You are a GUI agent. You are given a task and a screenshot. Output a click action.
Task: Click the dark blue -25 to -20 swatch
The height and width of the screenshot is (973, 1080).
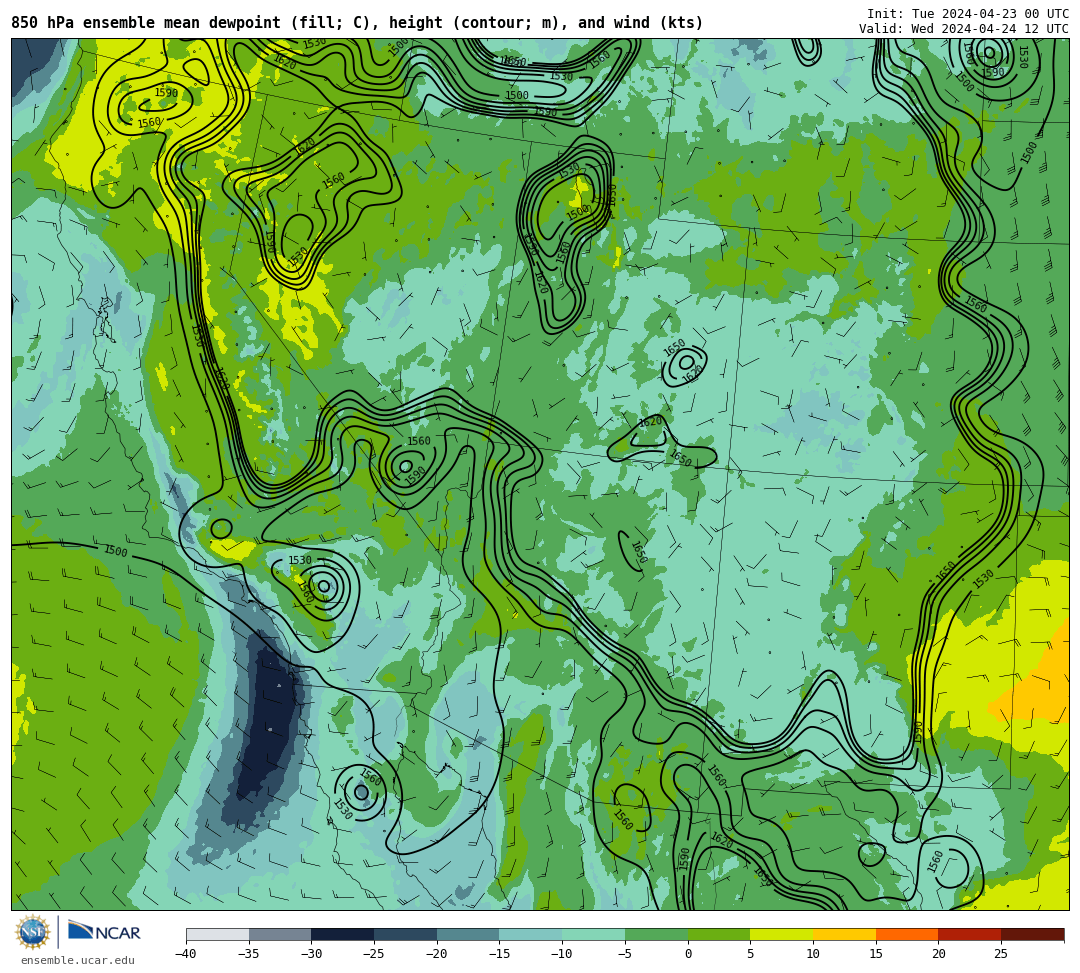point(406,934)
